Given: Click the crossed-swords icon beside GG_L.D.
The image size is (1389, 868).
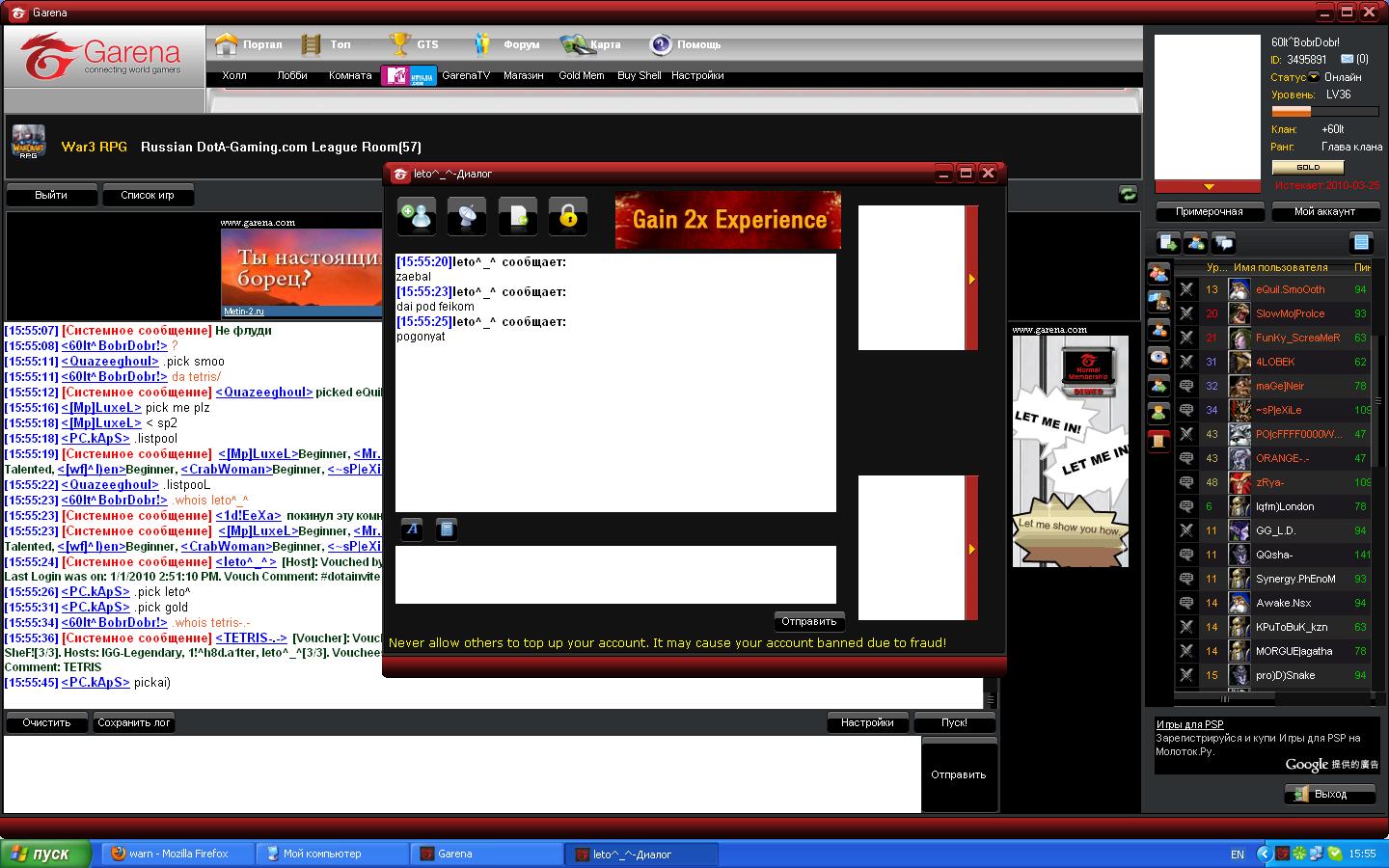Looking at the screenshot, I should 1186,530.
